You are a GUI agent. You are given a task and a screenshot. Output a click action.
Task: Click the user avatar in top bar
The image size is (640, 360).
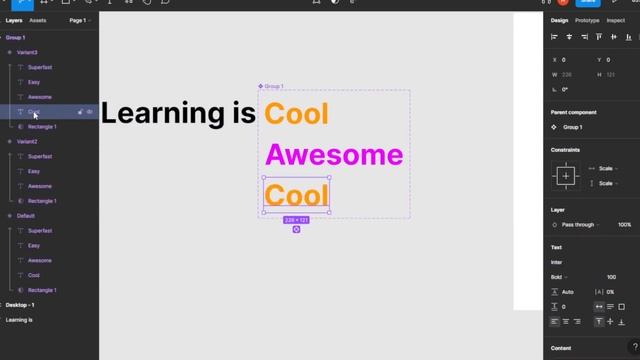point(563,2)
